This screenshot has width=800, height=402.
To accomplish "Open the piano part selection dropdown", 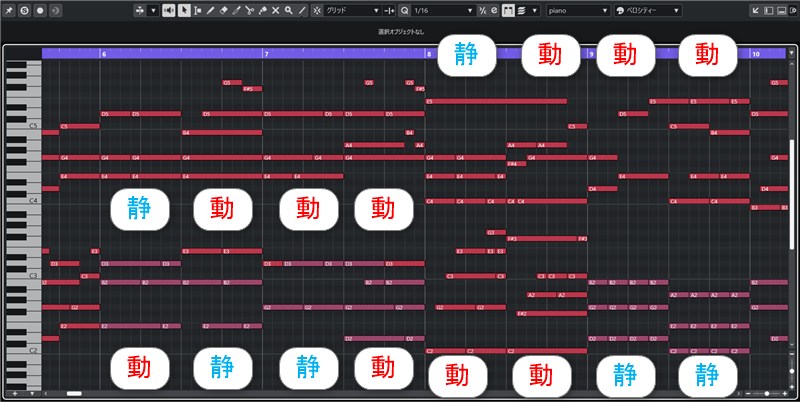I will click(x=578, y=10).
